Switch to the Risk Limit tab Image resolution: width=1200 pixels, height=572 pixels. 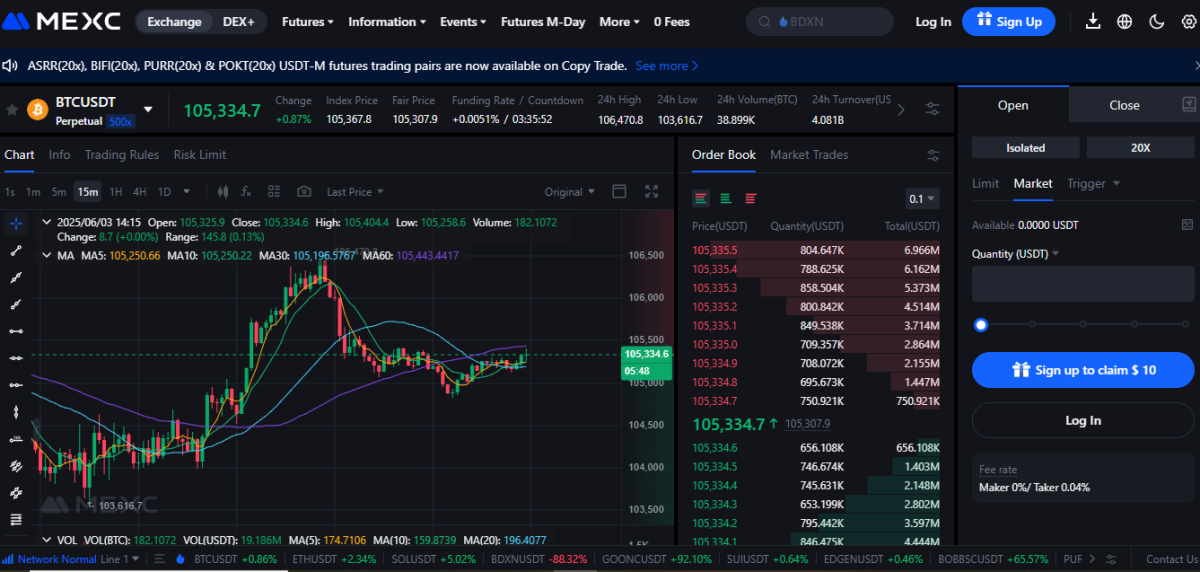pyautogui.click(x=200, y=155)
